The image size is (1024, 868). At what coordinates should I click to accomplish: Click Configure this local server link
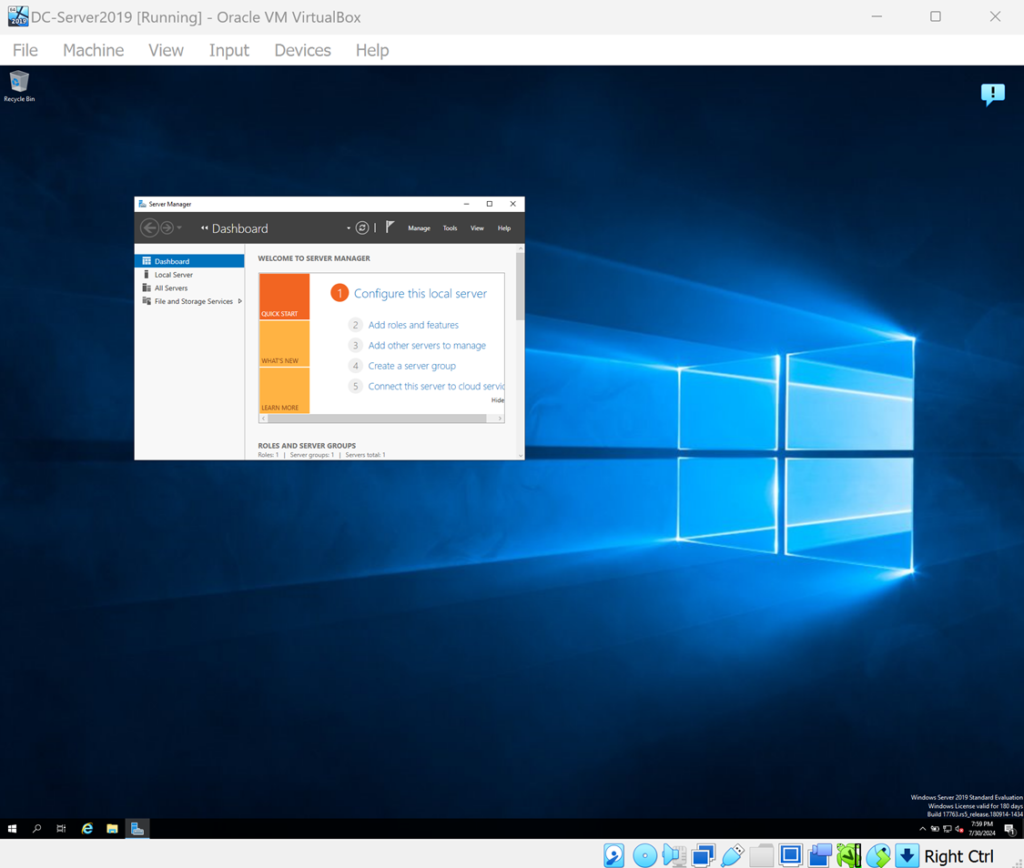pos(420,293)
